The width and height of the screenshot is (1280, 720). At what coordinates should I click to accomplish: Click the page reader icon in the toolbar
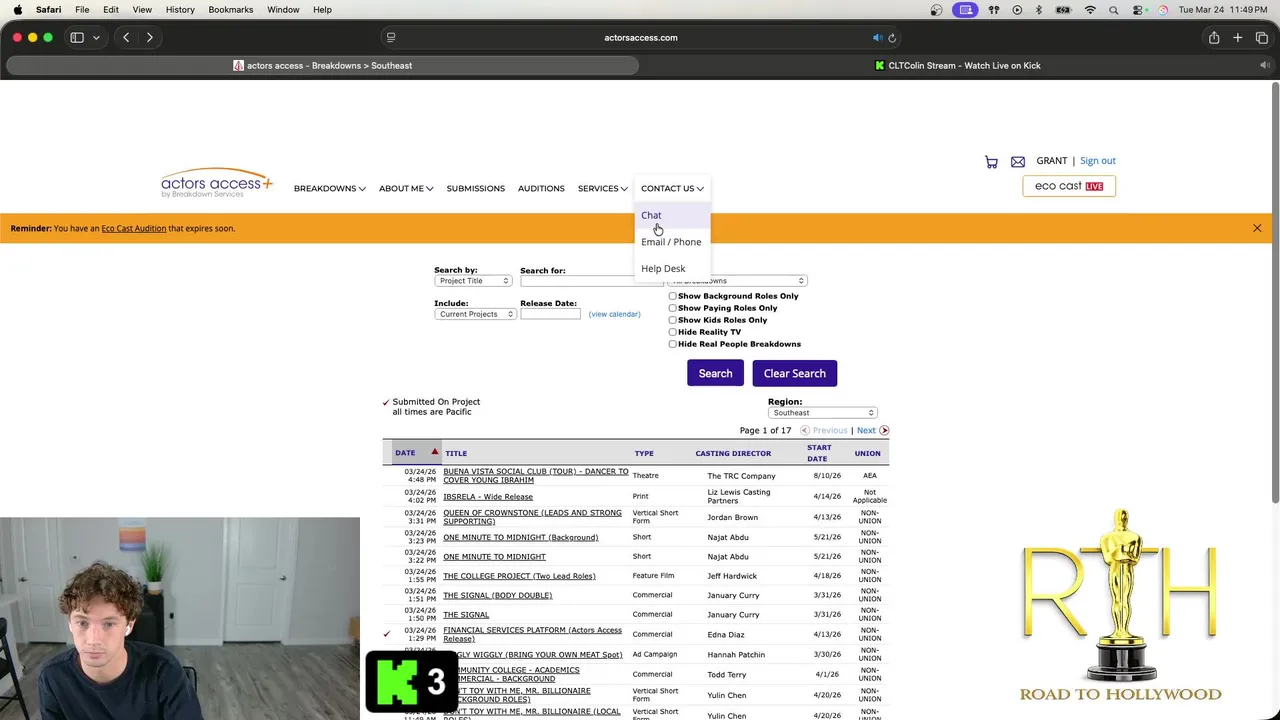tap(391, 38)
